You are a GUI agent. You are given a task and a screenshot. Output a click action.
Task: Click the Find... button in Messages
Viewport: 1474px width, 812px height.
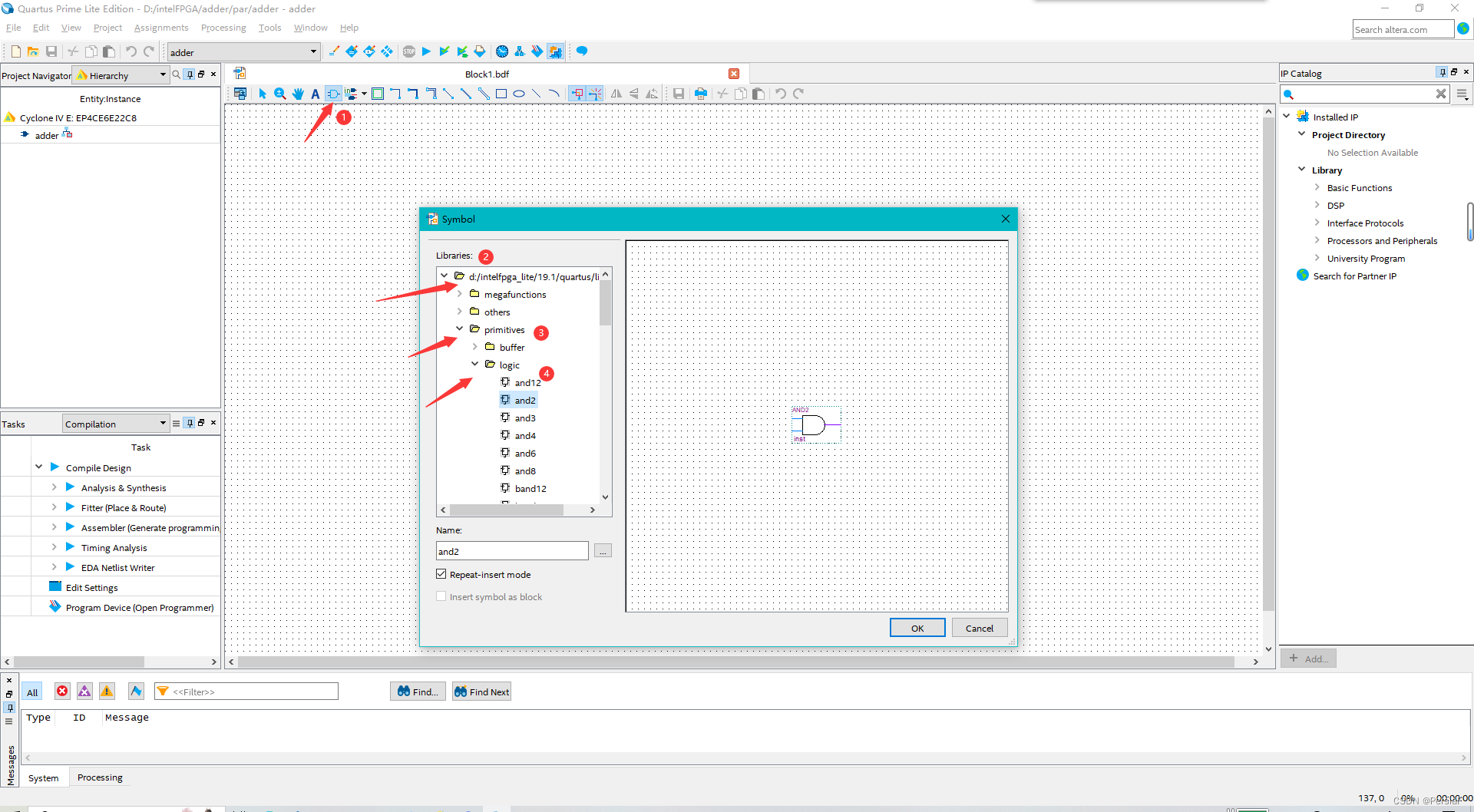[x=418, y=692]
